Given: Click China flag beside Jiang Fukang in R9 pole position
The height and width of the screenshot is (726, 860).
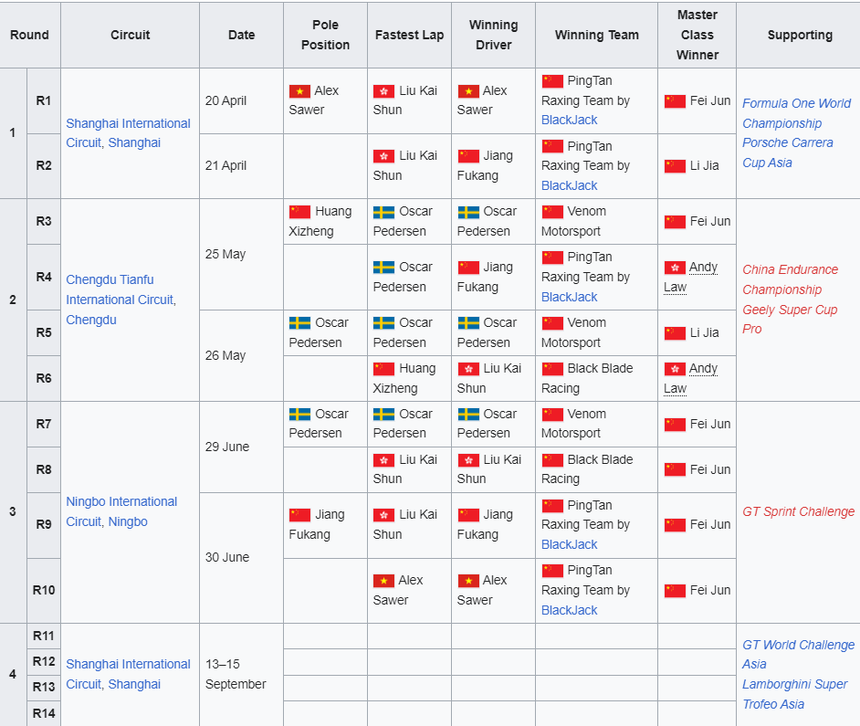Looking at the screenshot, I should [299, 515].
